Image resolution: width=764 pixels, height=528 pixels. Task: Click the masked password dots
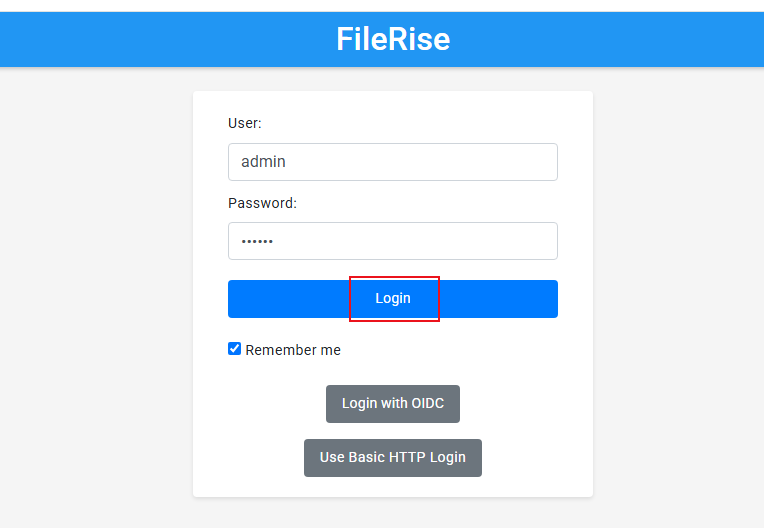tap(257, 241)
